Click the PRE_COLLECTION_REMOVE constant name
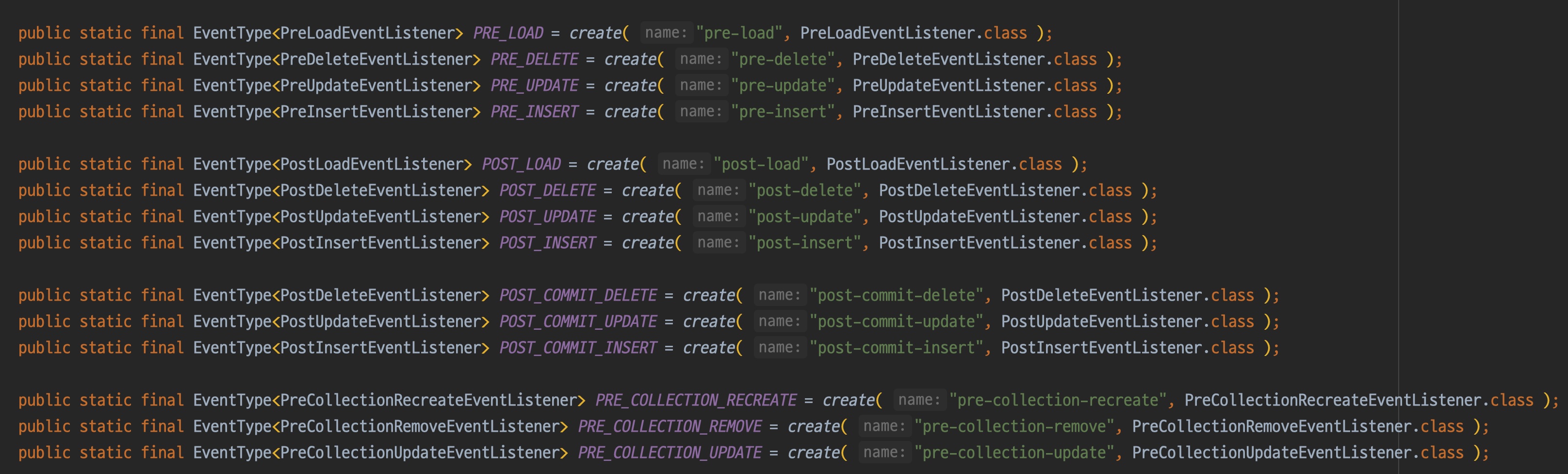 point(670,426)
